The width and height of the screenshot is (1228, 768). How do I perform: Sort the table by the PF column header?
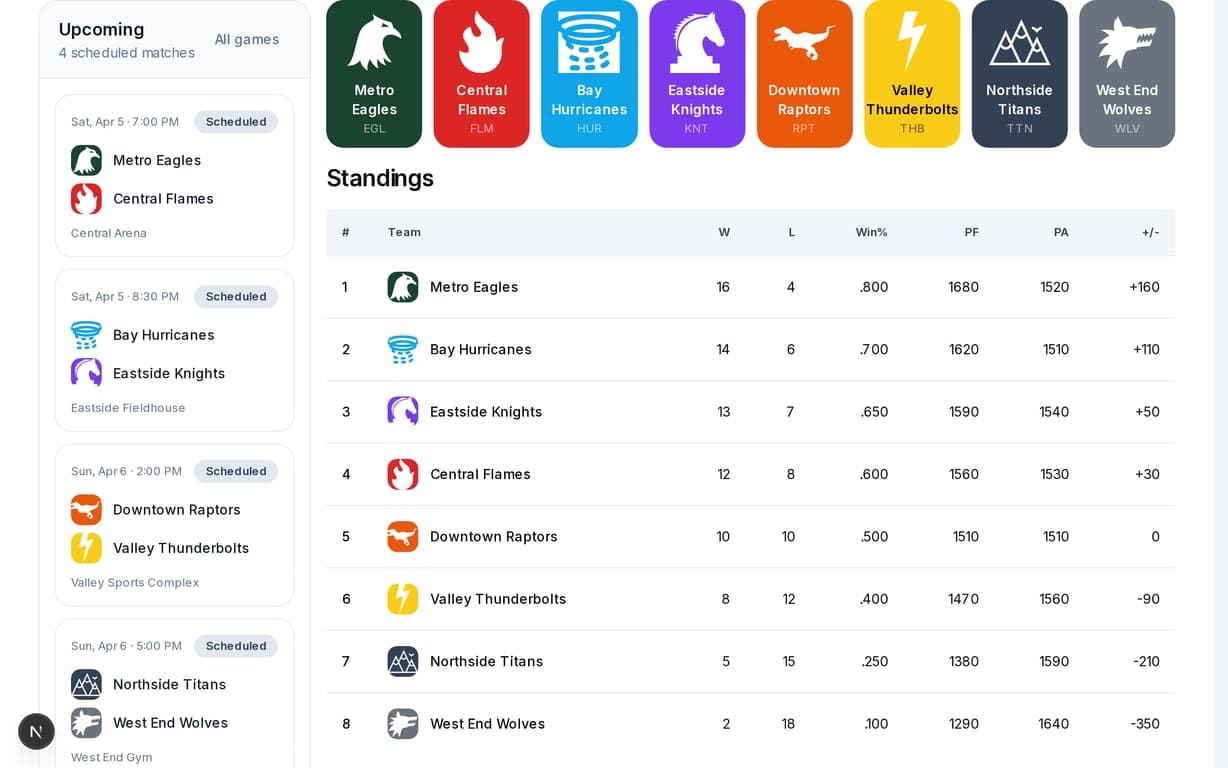pyautogui.click(x=971, y=232)
